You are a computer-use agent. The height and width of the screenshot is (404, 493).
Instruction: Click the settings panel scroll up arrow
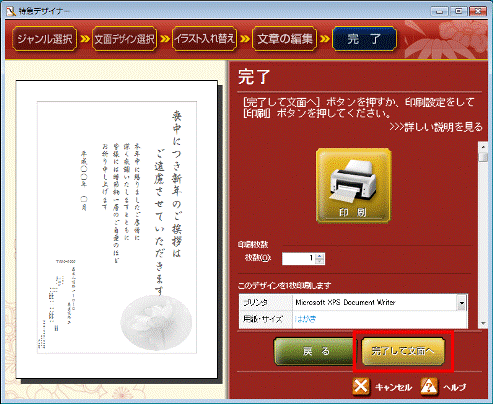483,147
